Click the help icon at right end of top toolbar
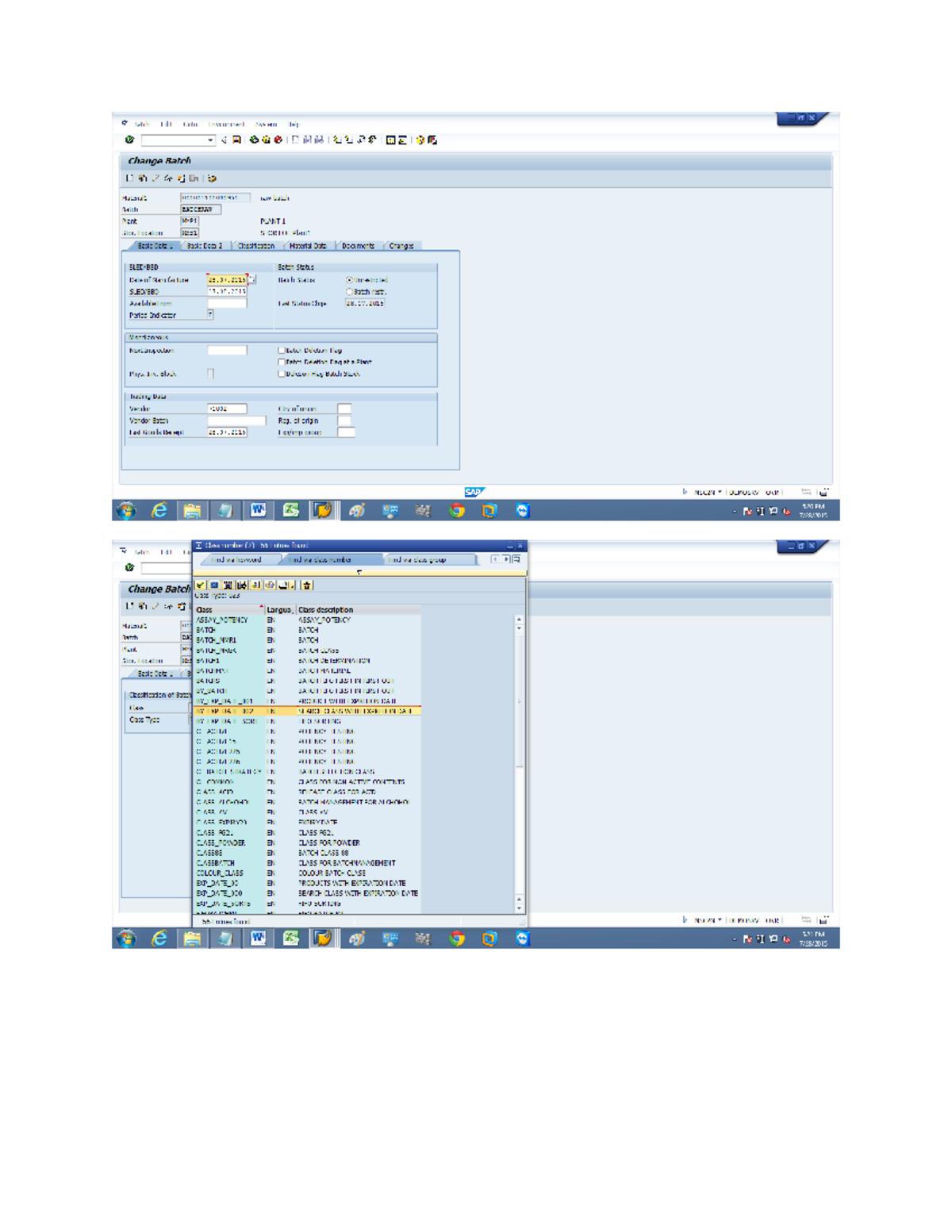The height and width of the screenshot is (1232, 952). [420, 140]
